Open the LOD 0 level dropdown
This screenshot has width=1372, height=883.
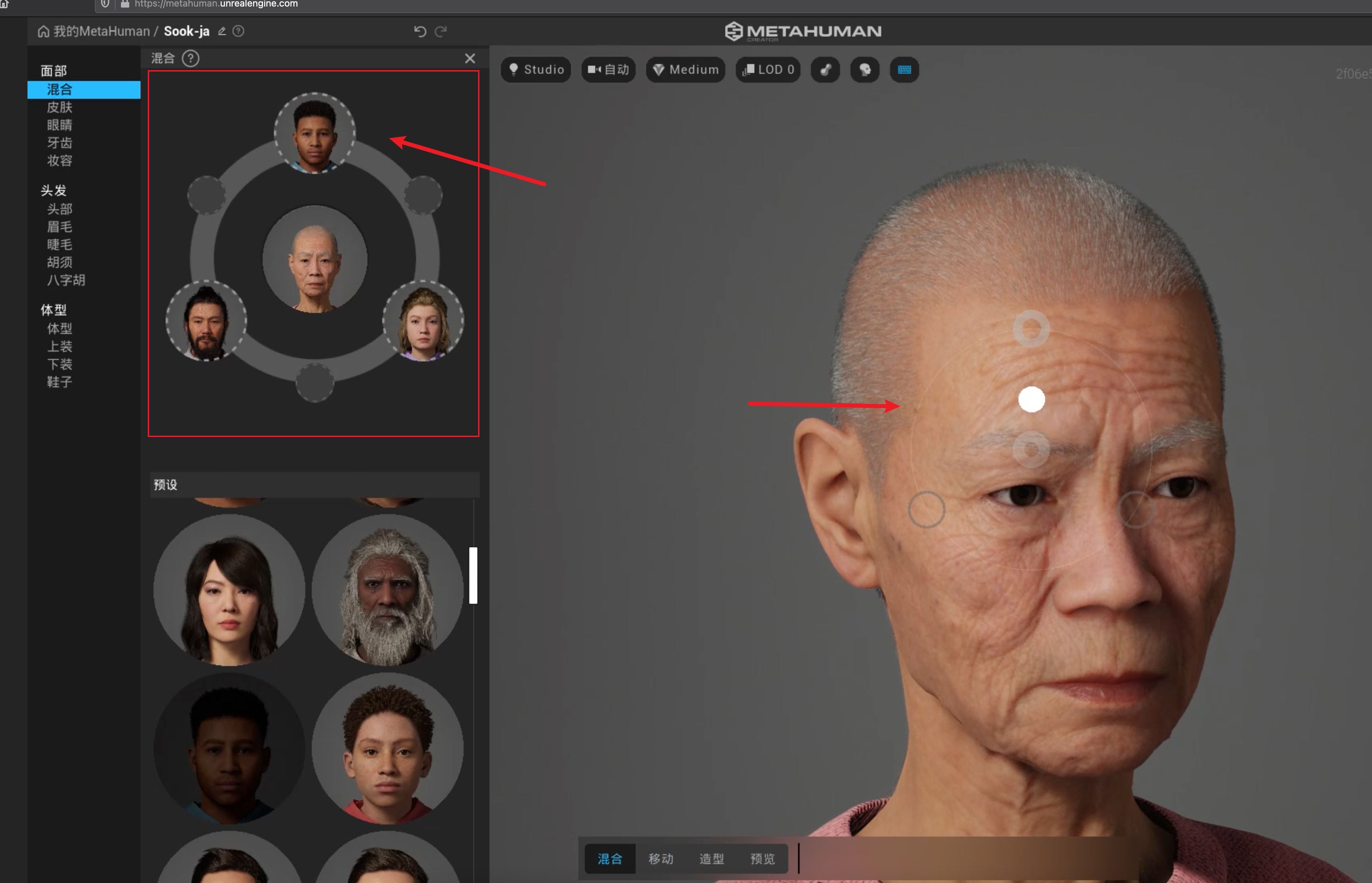pos(768,69)
